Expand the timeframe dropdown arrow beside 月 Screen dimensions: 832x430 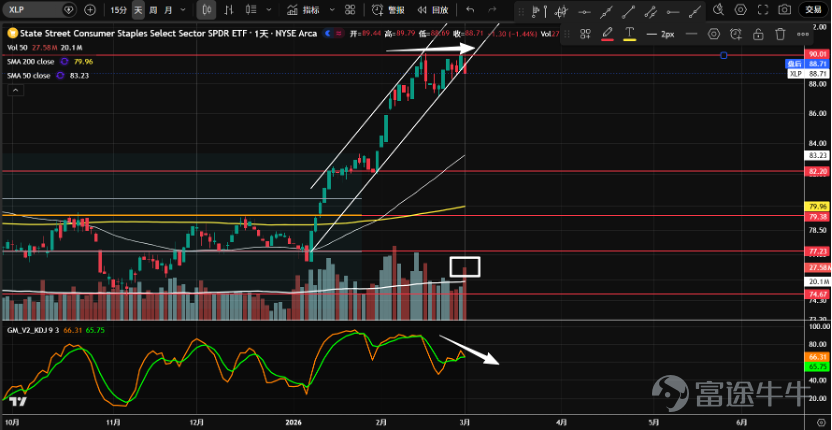coord(183,10)
